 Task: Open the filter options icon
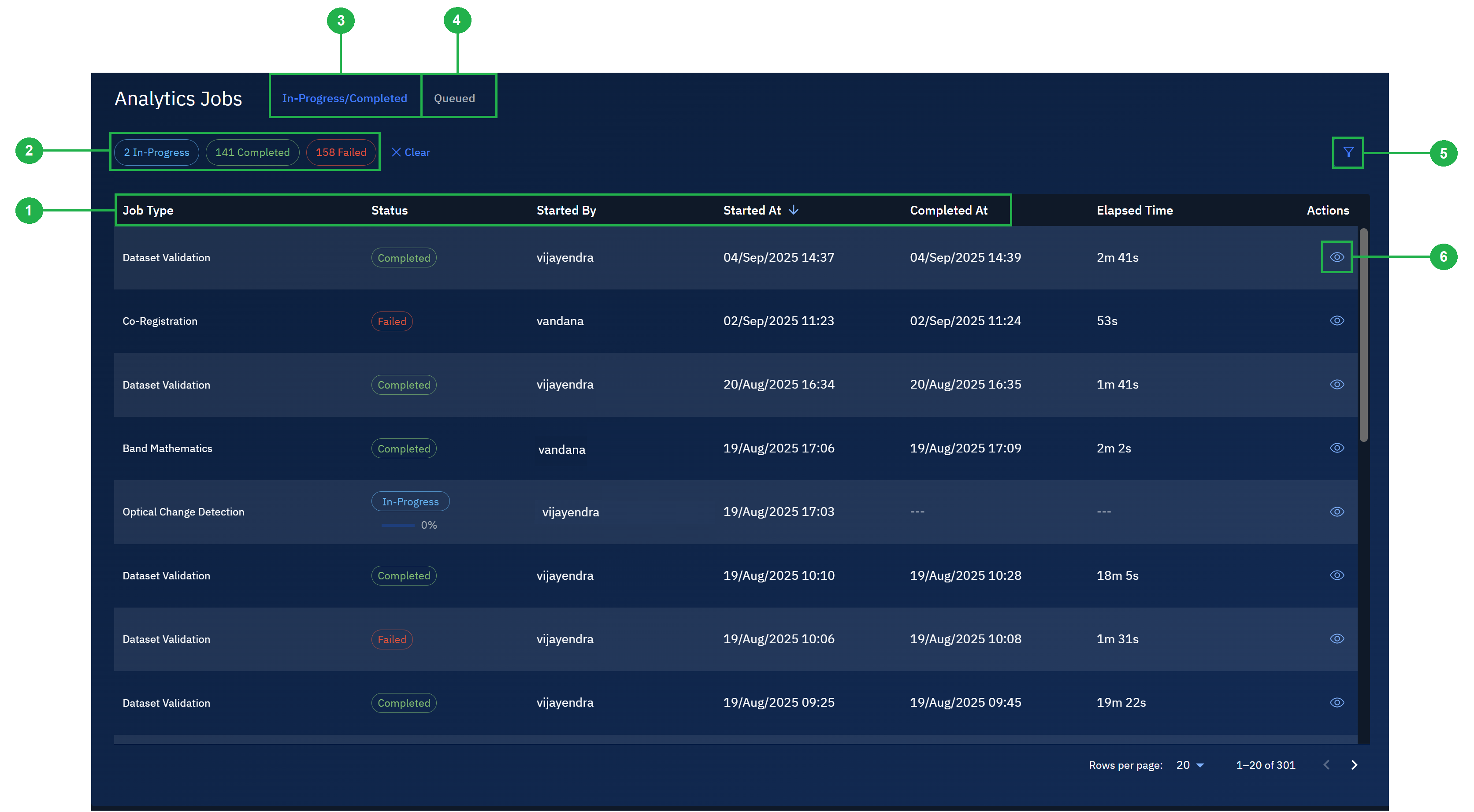[x=1348, y=152]
